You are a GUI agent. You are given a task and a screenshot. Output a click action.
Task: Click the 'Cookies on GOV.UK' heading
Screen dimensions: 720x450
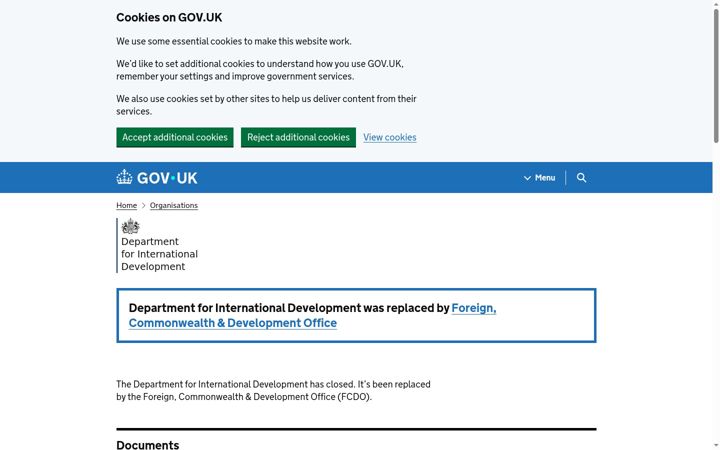click(x=169, y=17)
